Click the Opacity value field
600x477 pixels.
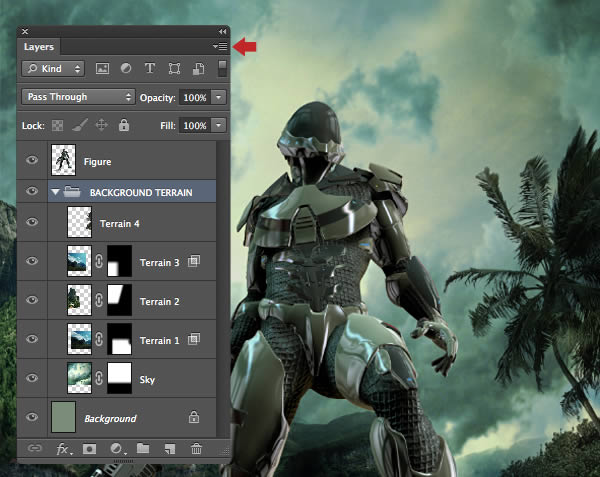(x=195, y=98)
